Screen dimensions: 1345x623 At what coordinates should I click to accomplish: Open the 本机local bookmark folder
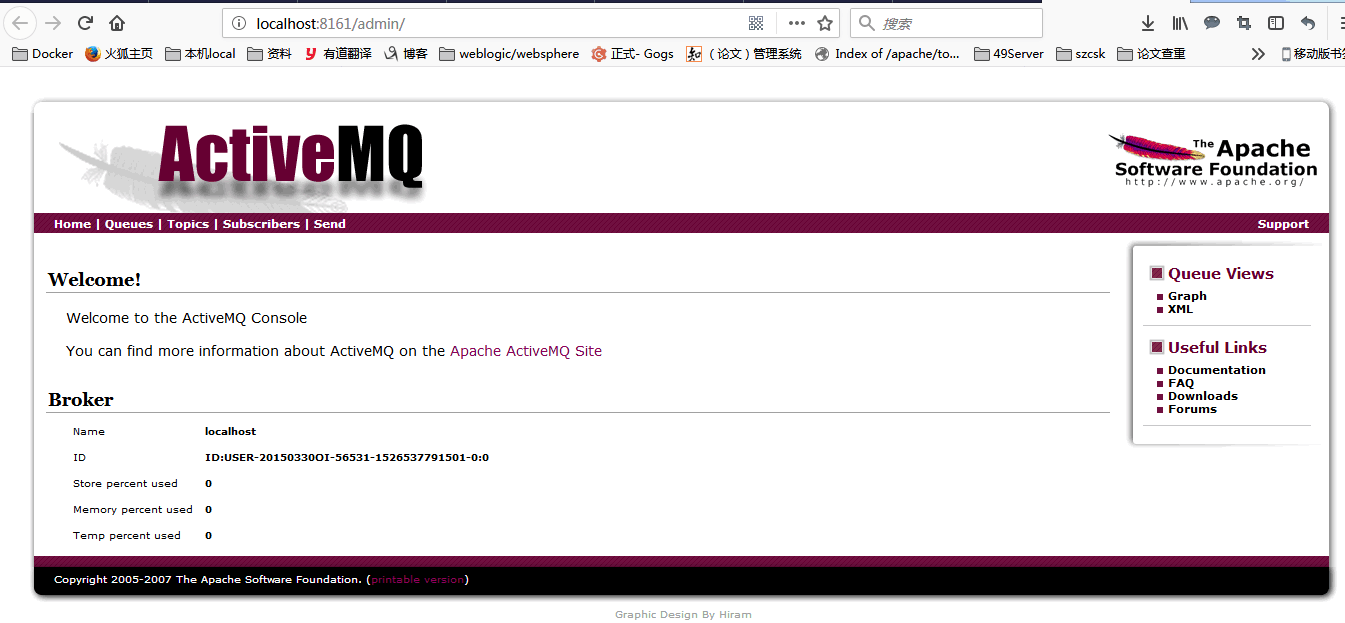(201, 54)
